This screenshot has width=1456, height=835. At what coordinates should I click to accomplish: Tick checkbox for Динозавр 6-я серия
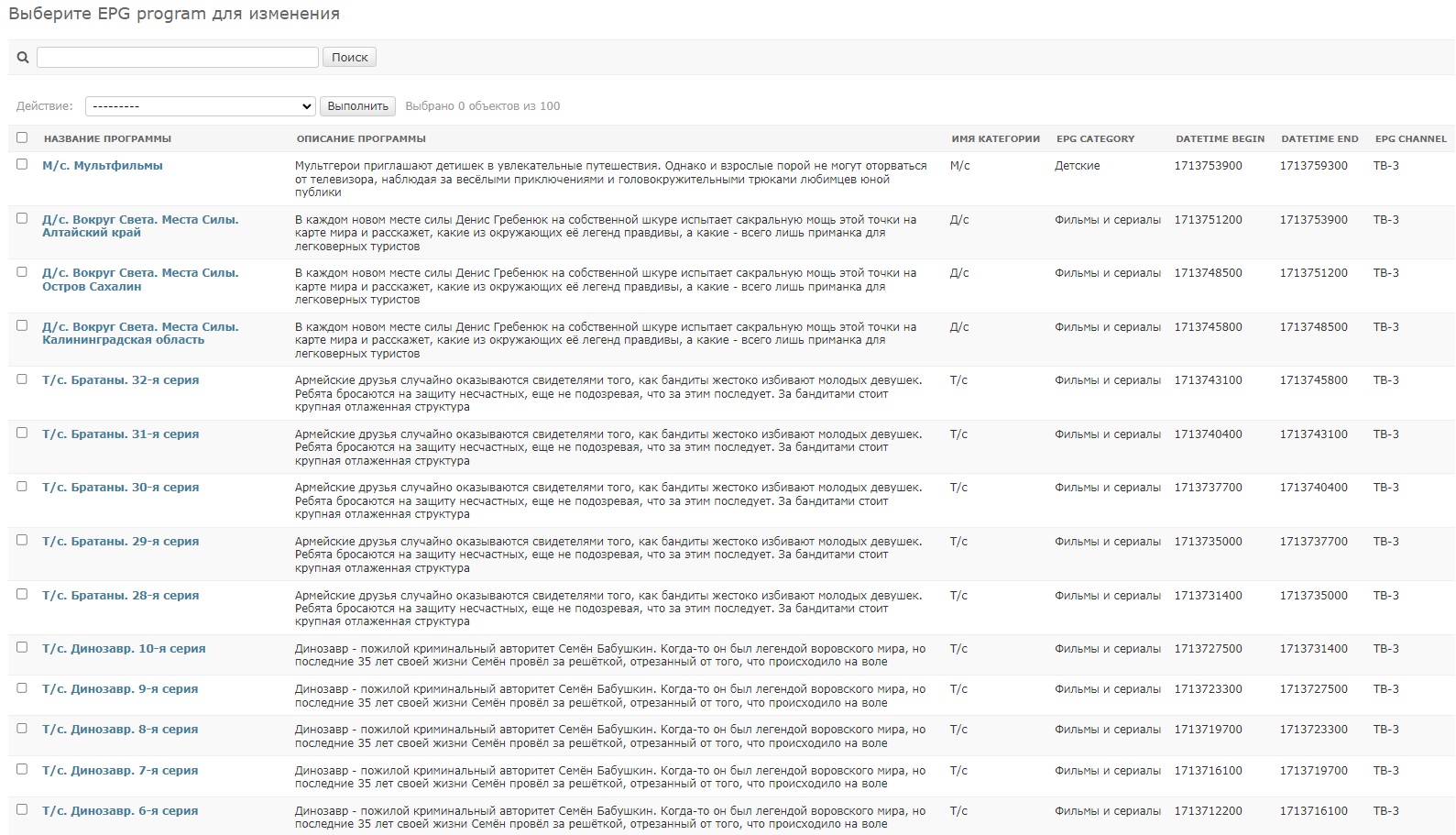(22, 809)
